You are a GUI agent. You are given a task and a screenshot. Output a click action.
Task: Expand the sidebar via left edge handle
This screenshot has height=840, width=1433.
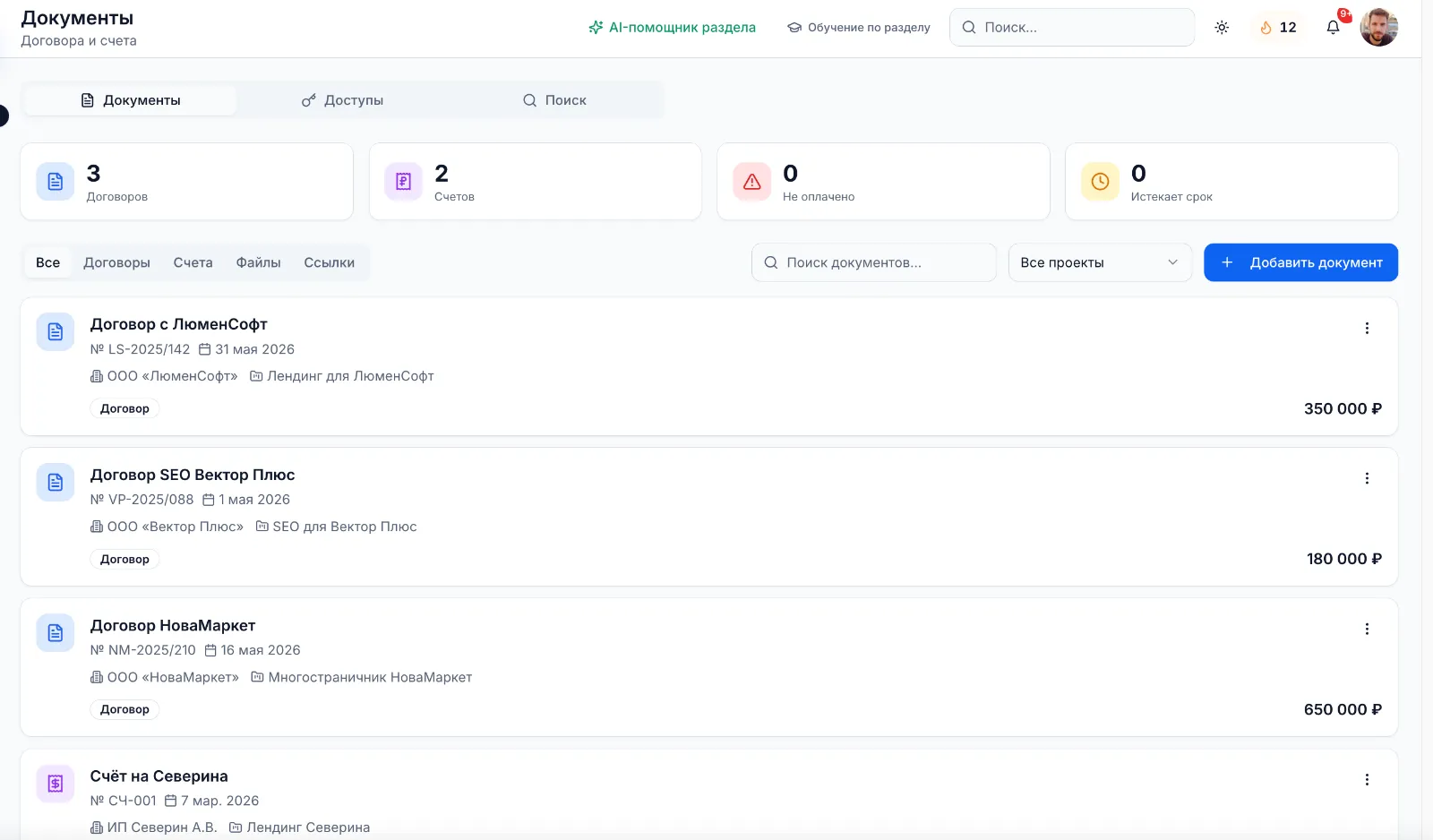[4, 116]
